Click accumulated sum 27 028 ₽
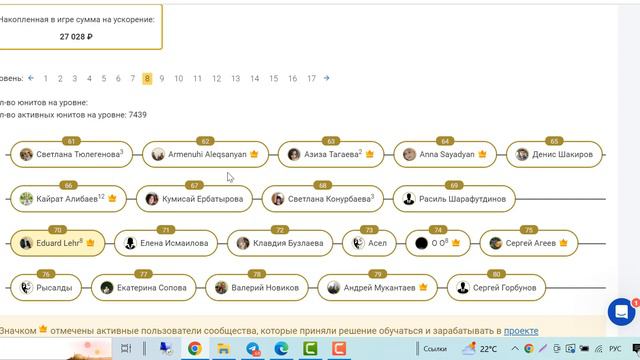The image size is (640, 360). (x=76, y=37)
